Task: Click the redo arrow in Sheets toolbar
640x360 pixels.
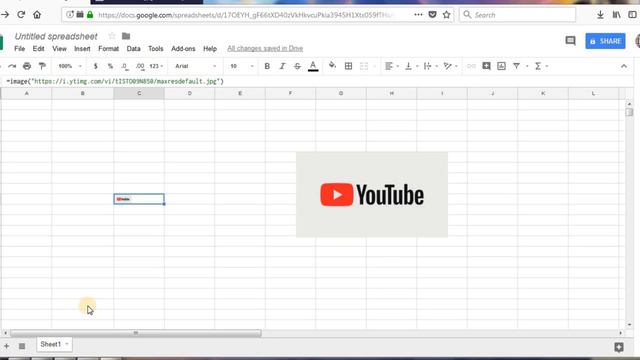Action: click(12, 66)
